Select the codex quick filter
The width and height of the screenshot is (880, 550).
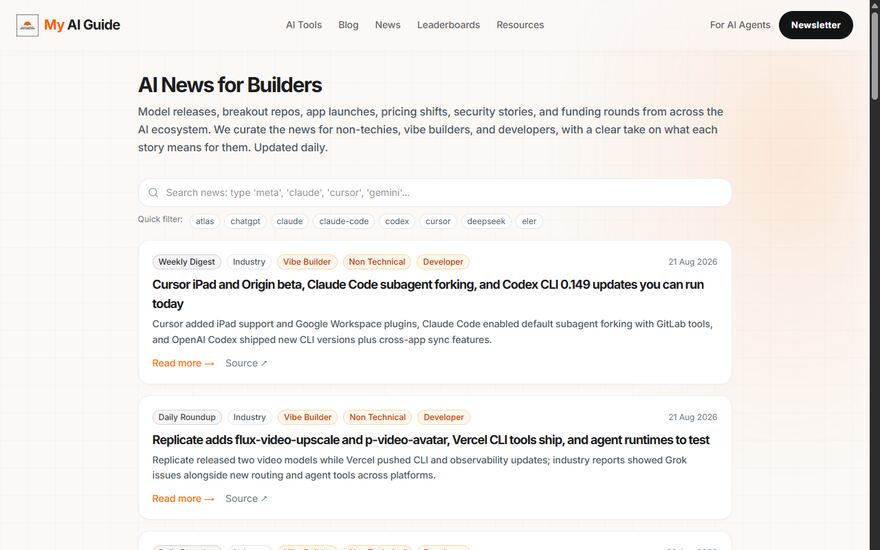coord(397,221)
